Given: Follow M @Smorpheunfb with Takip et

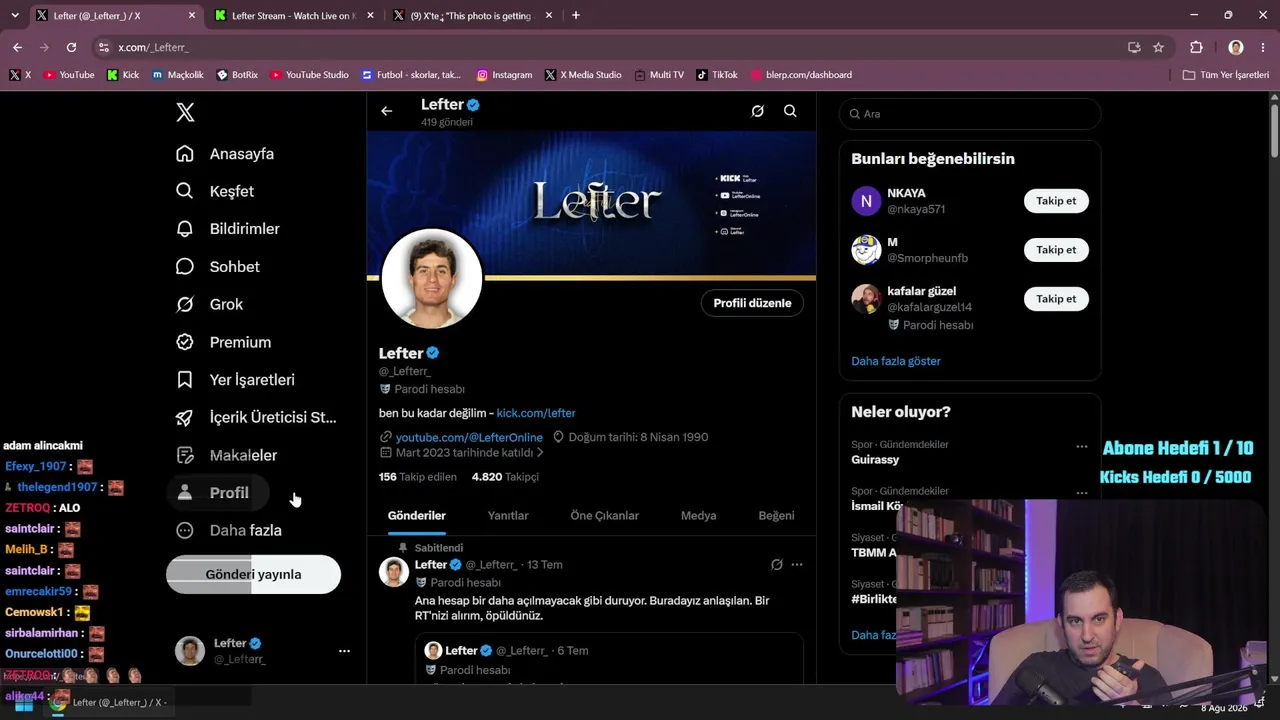Looking at the screenshot, I should tap(1056, 250).
